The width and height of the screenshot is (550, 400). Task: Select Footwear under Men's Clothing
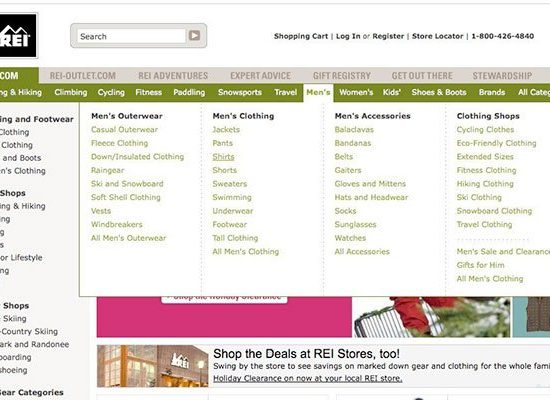pyautogui.click(x=229, y=225)
